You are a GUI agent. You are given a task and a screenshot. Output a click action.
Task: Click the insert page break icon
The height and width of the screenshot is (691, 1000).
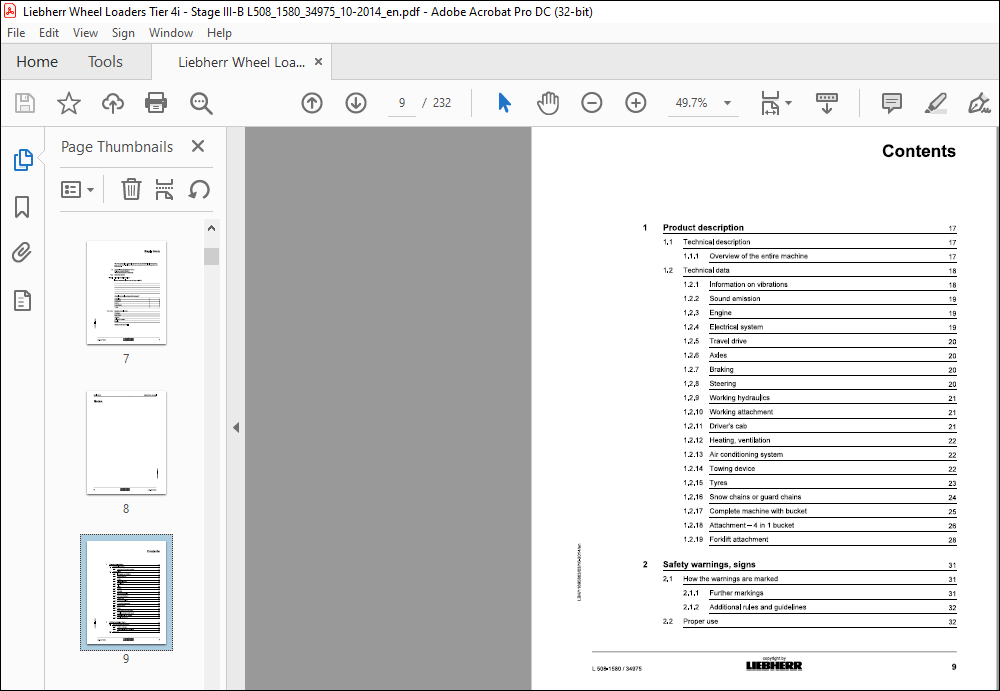(x=165, y=189)
